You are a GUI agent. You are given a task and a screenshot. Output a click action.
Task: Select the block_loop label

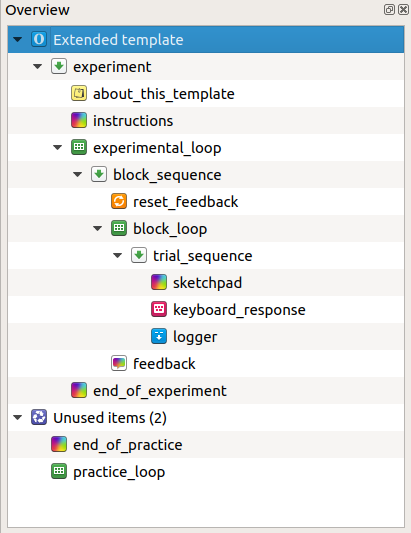pos(170,229)
